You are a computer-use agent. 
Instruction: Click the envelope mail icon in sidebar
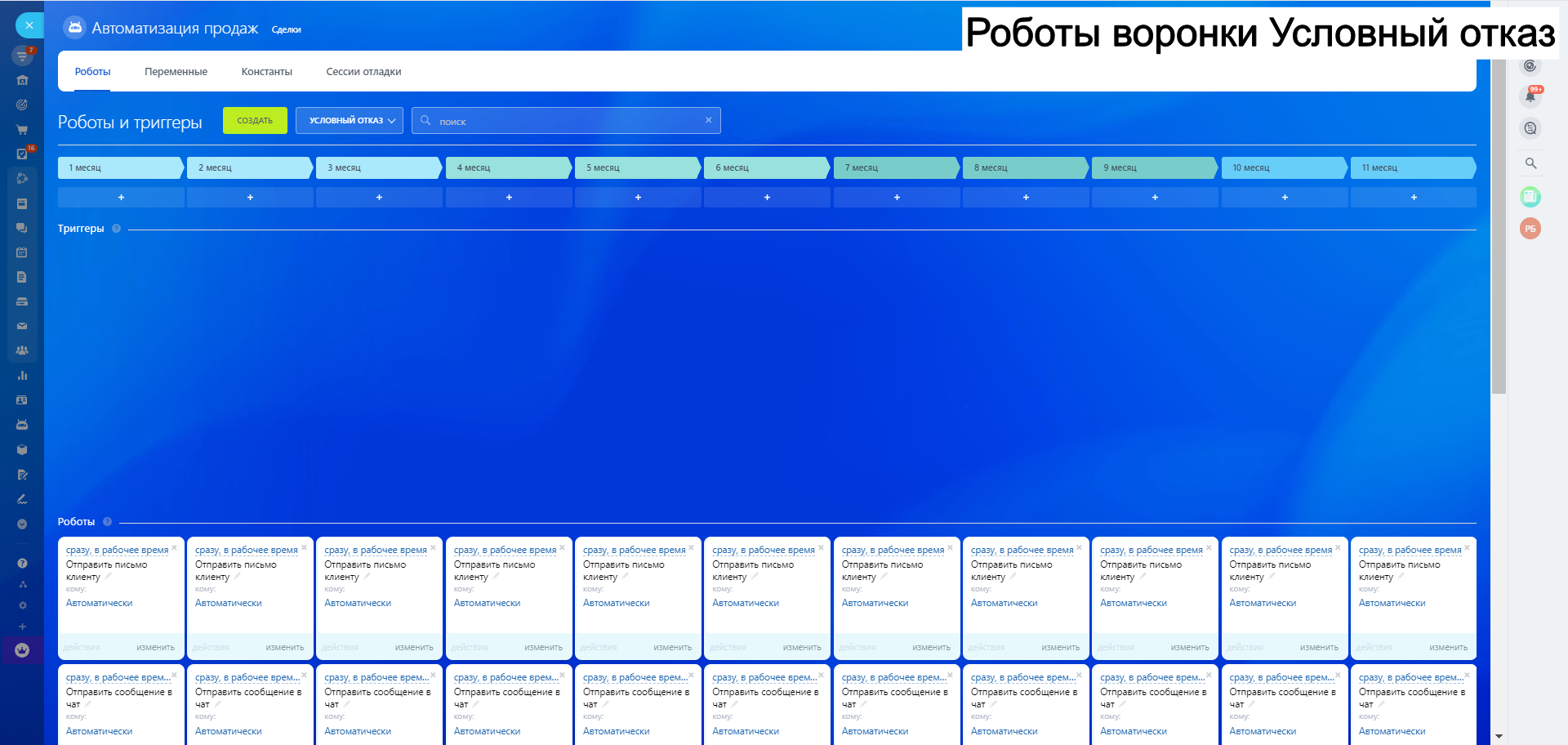[x=22, y=326]
